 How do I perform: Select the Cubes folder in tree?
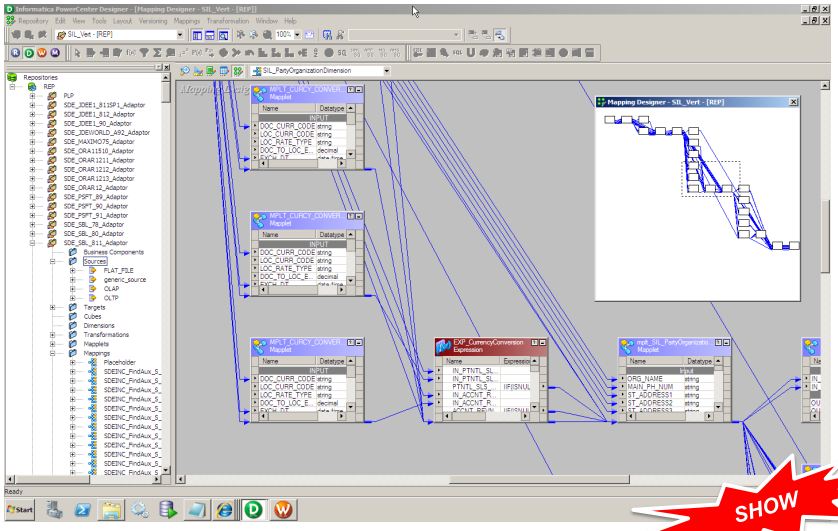pyautogui.click(x=92, y=316)
